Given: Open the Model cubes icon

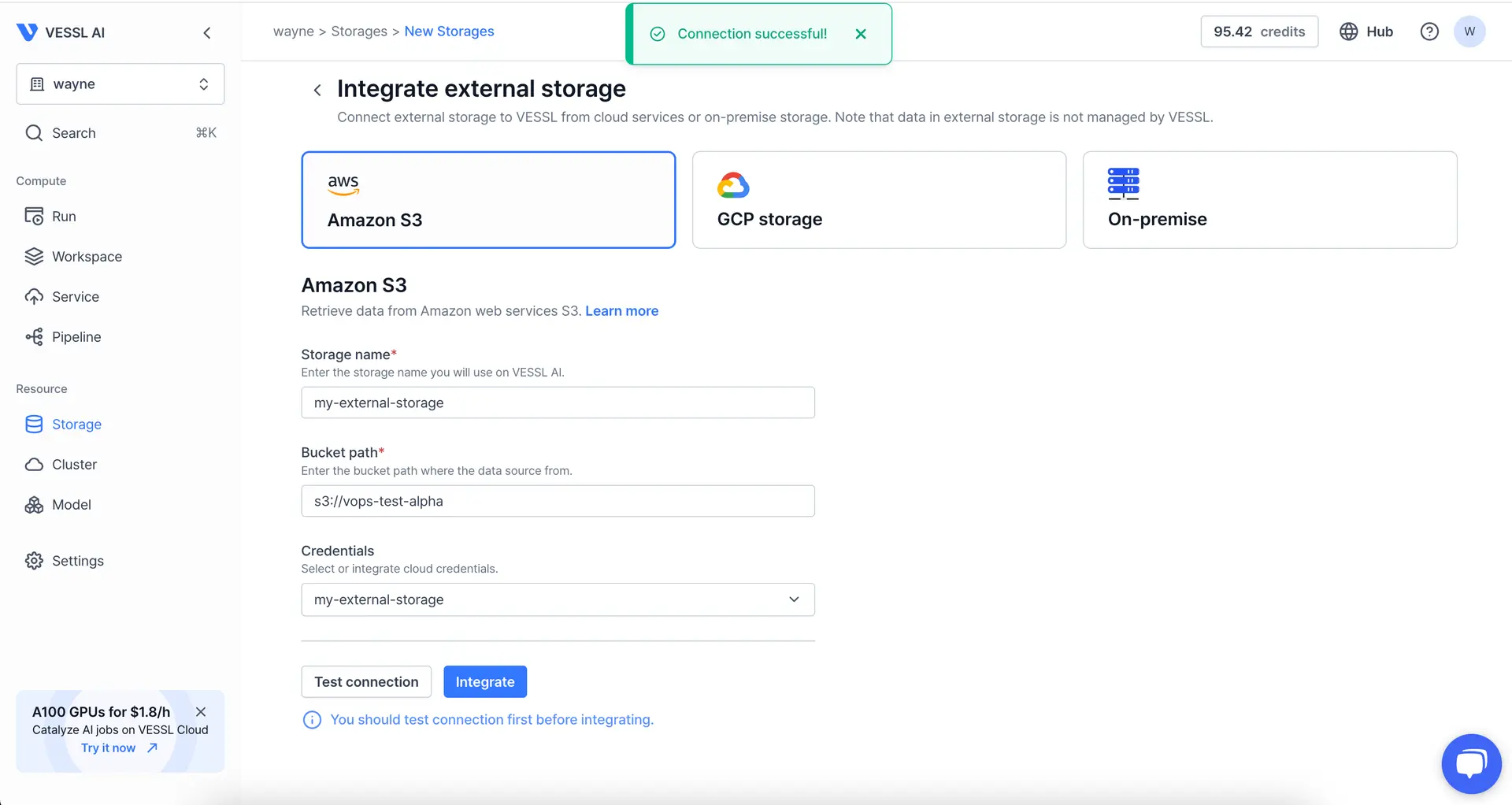Looking at the screenshot, I should [34, 505].
